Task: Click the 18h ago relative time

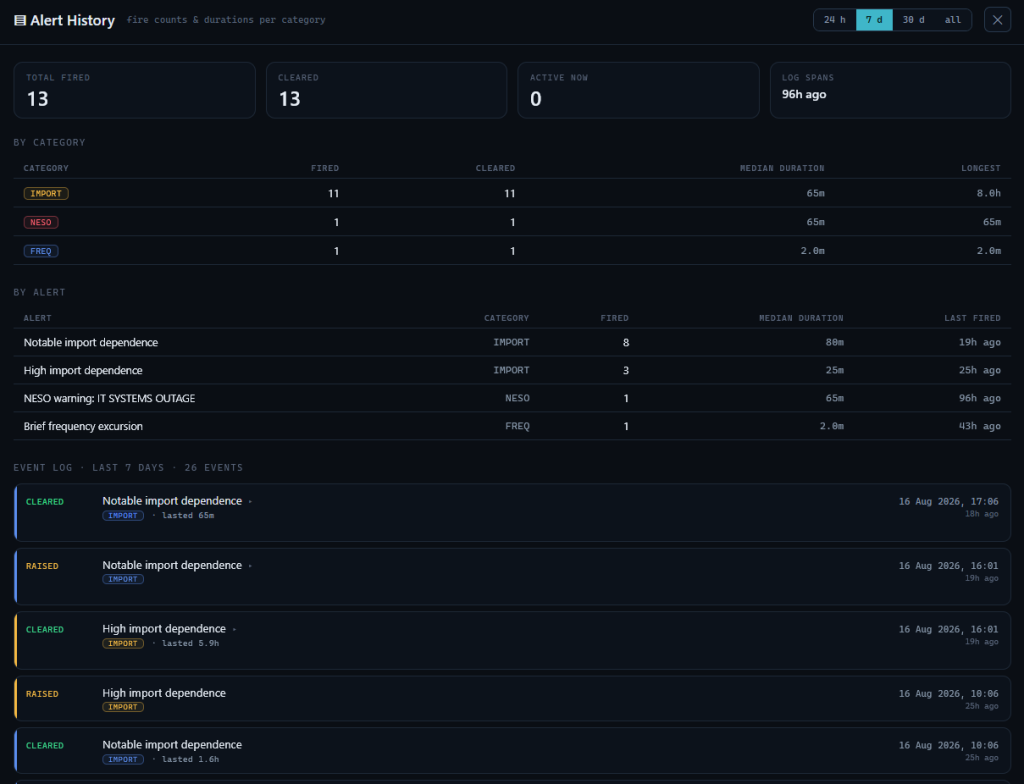Action: [x=982, y=514]
